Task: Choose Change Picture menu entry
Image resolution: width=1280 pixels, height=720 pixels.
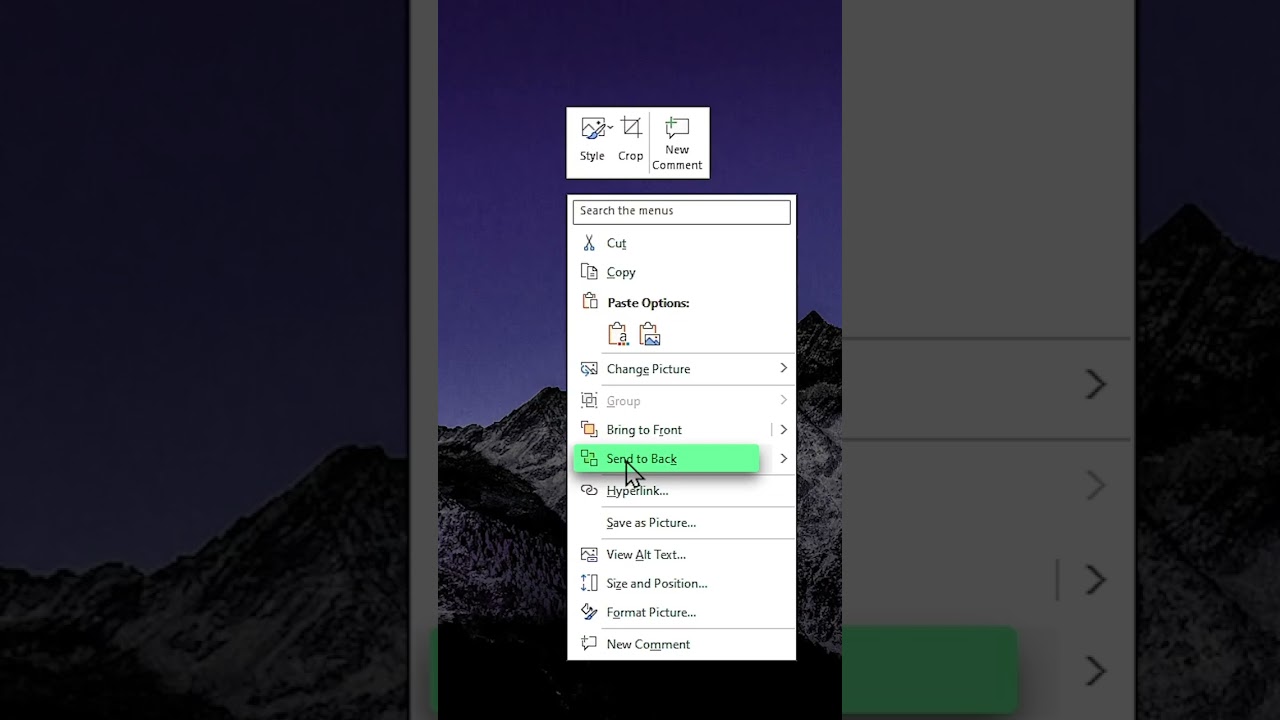Action: [x=682, y=369]
